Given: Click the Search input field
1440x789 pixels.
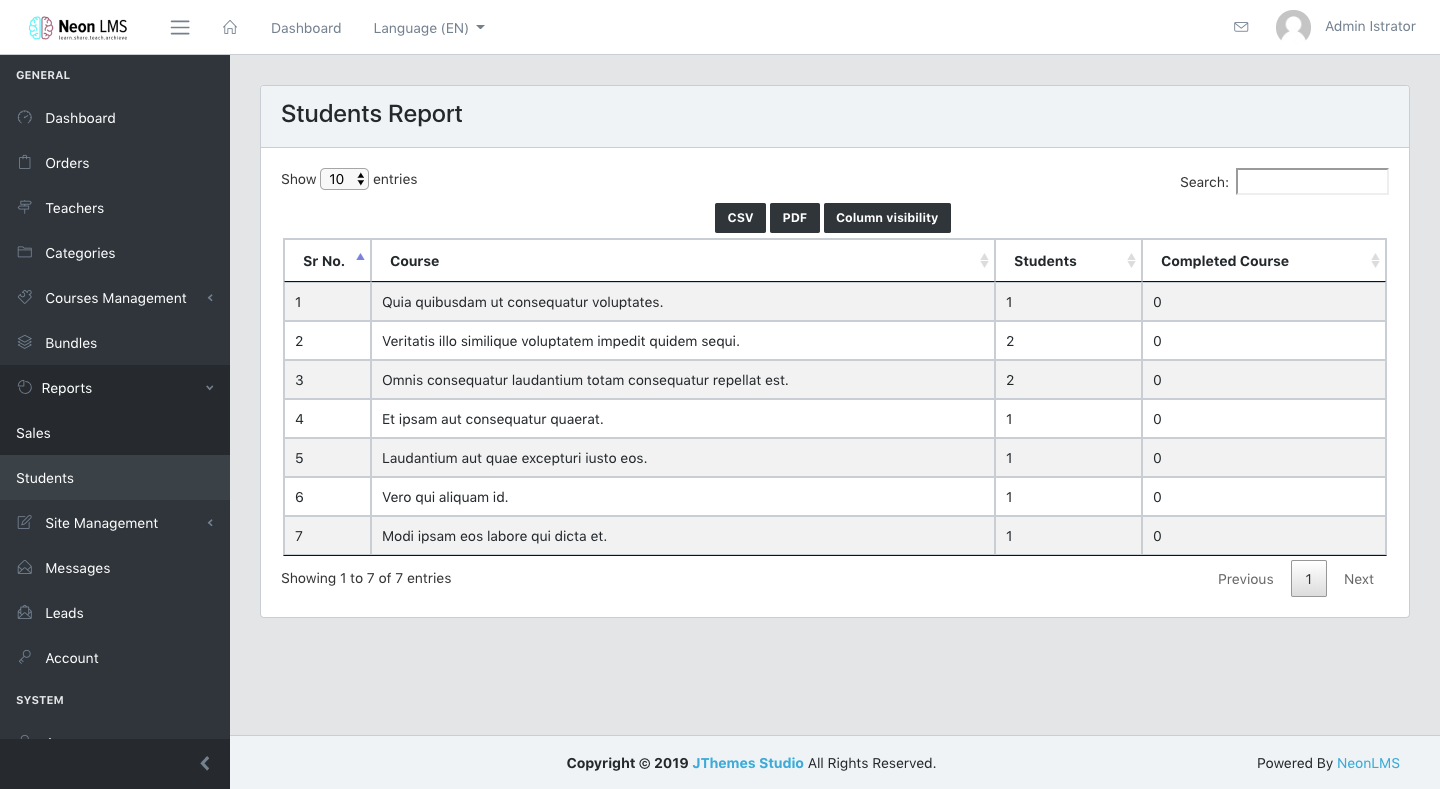Looking at the screenshot, I should (x=1311, y=181).
